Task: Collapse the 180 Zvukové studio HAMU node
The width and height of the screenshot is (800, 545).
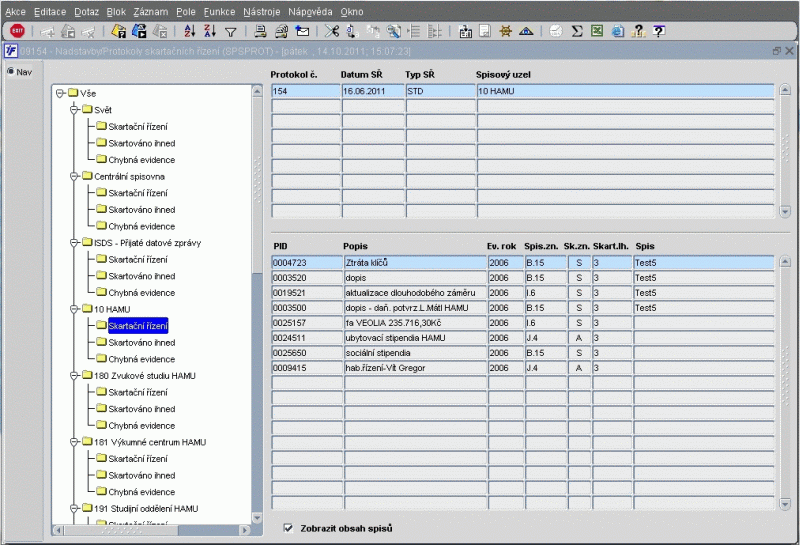Action: pos(74,375)
